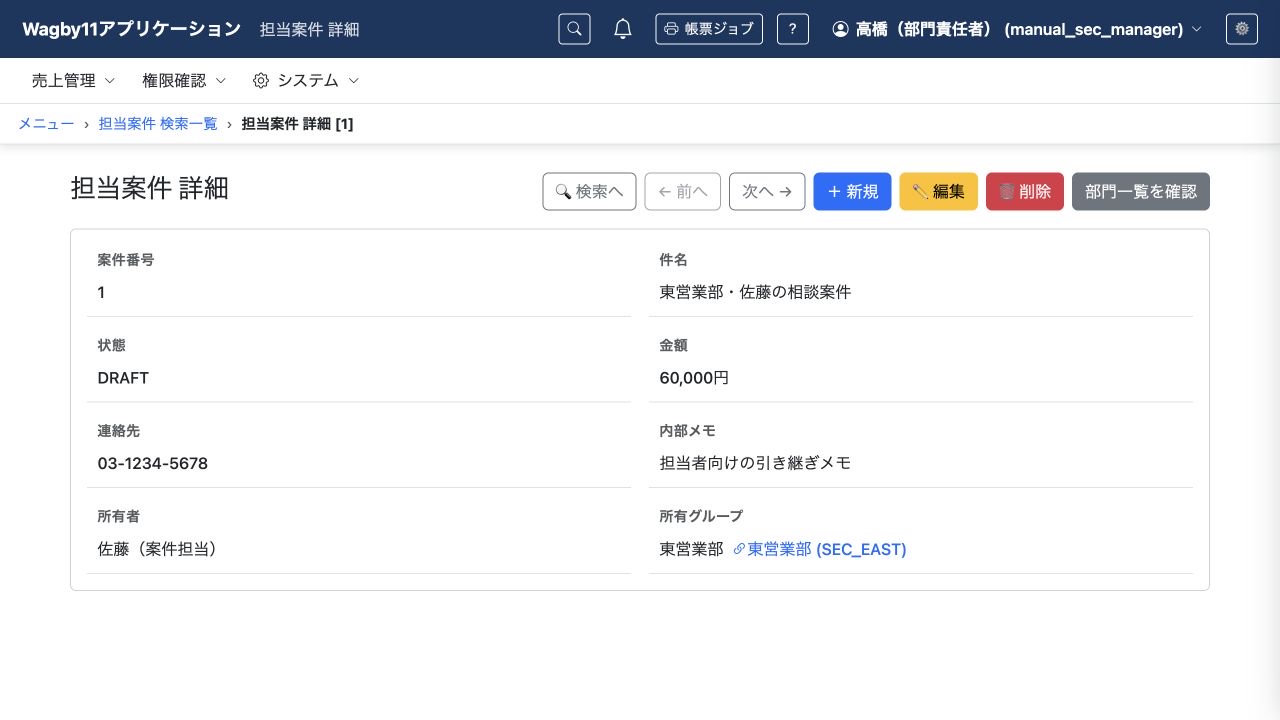Select the 件名 value 東営業部・佐藤の相談案件
The image size is (1280, 720).
pos(755,292)
